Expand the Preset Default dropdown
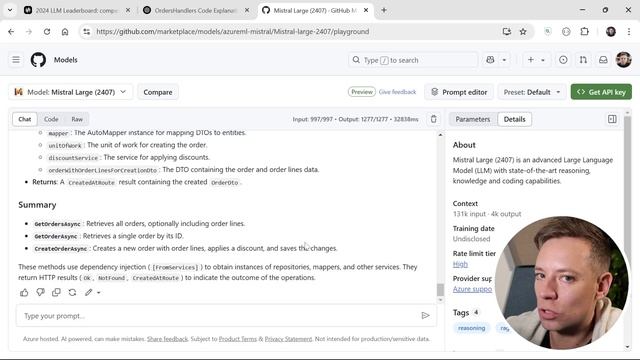The image size is (640, 360). (x=532, y=92)
